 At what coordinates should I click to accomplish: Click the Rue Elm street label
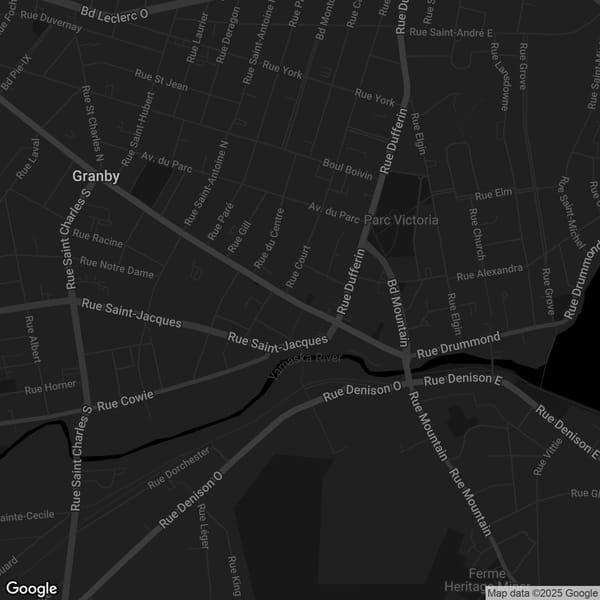493,193
